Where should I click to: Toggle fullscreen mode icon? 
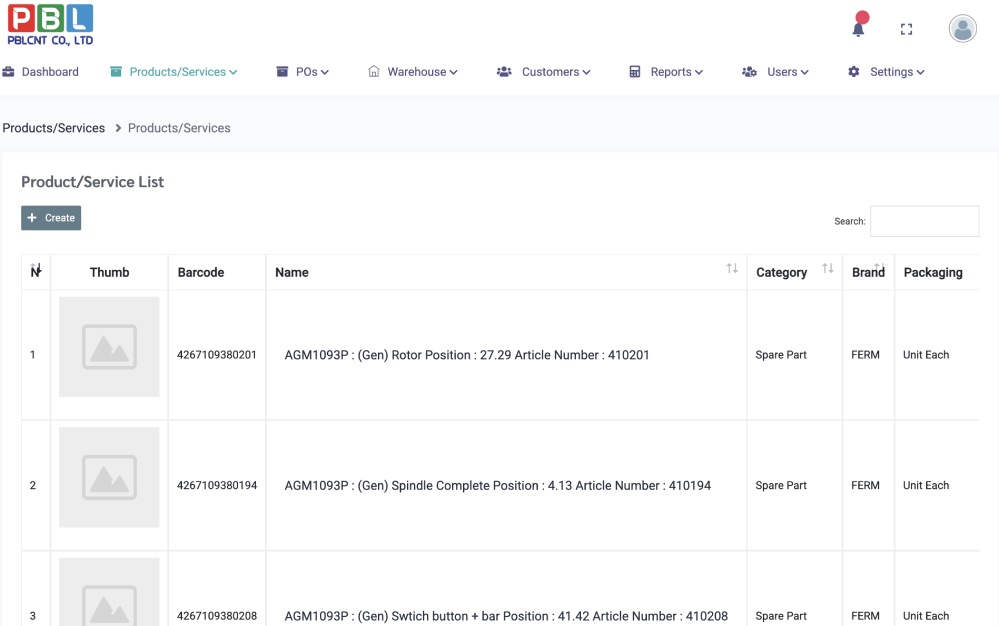(x=906, y=30)
